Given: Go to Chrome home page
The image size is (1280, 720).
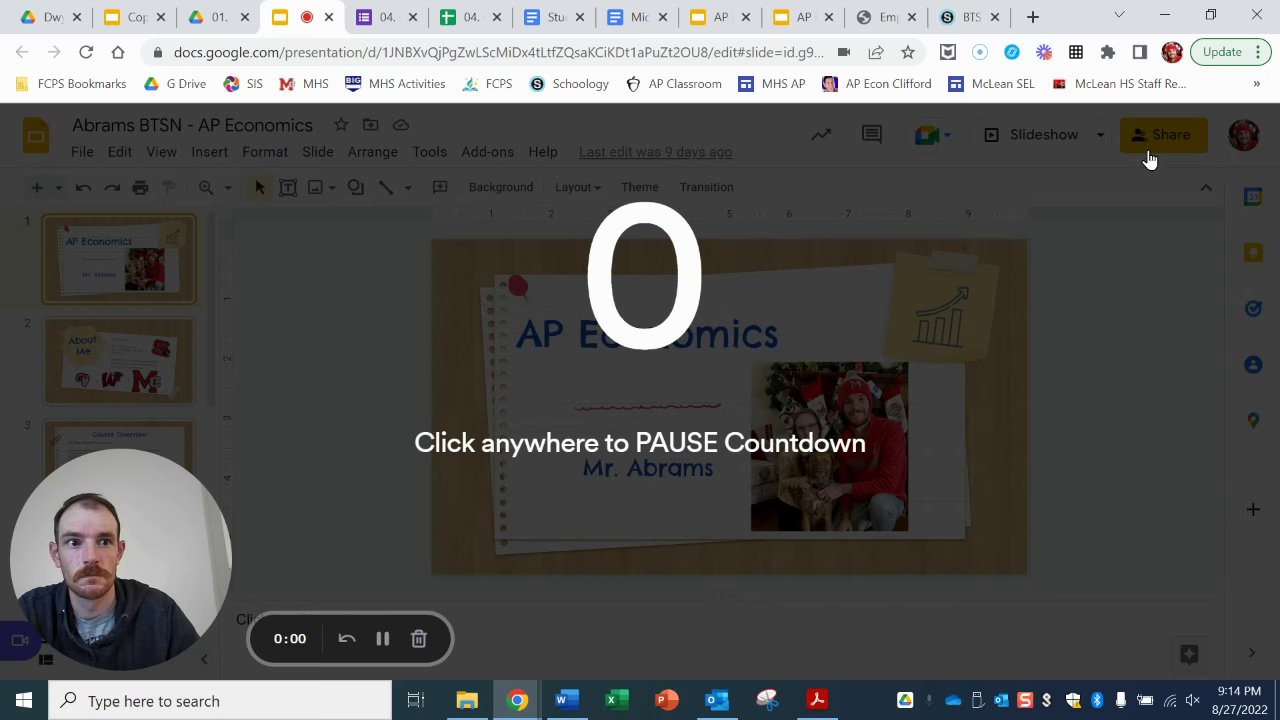Looking at the screenshot, I should tap(118, 52).
